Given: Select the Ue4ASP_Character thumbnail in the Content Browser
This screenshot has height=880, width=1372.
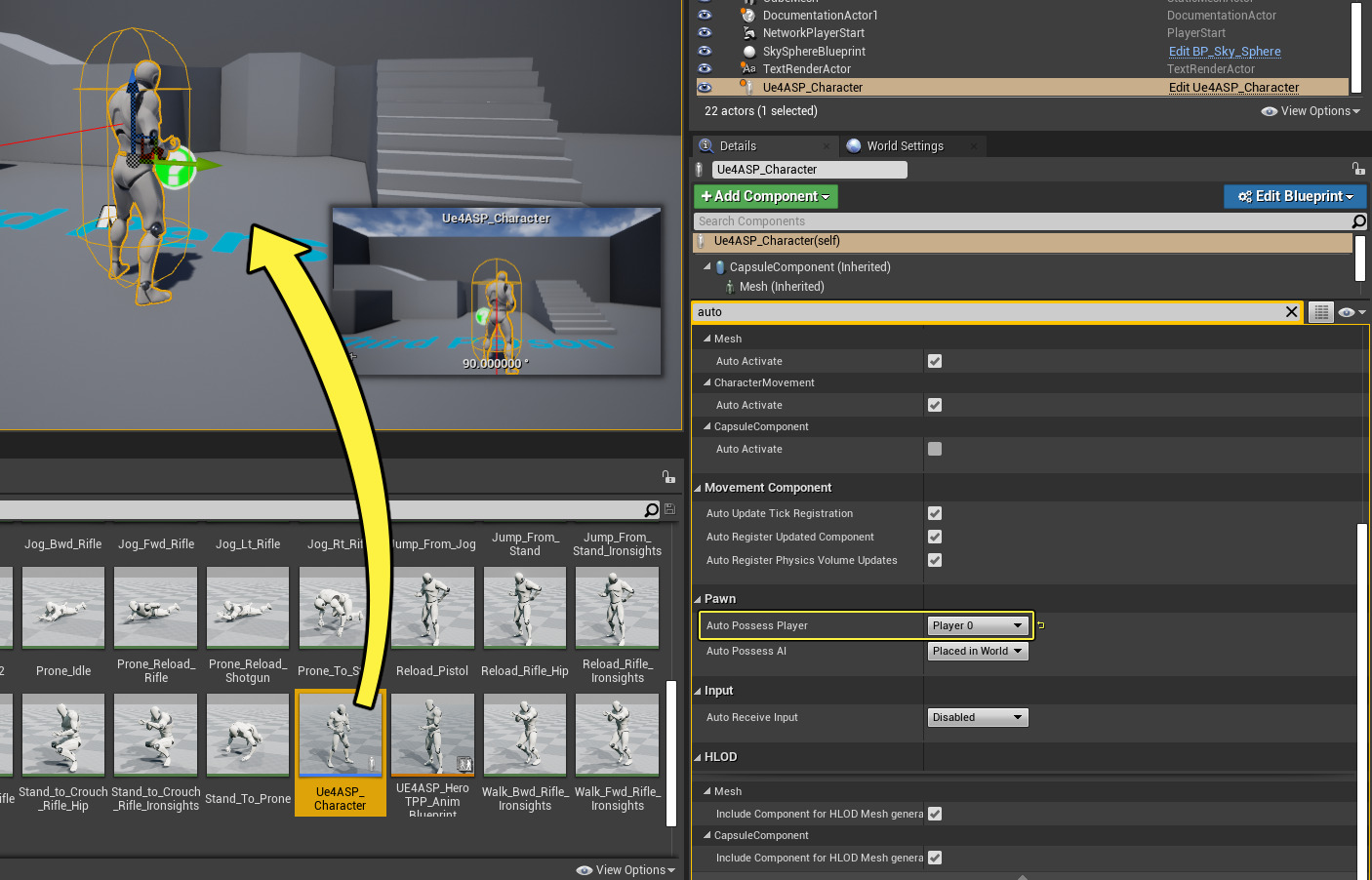Looking at the screenshot, I should (x=340, y=734).
